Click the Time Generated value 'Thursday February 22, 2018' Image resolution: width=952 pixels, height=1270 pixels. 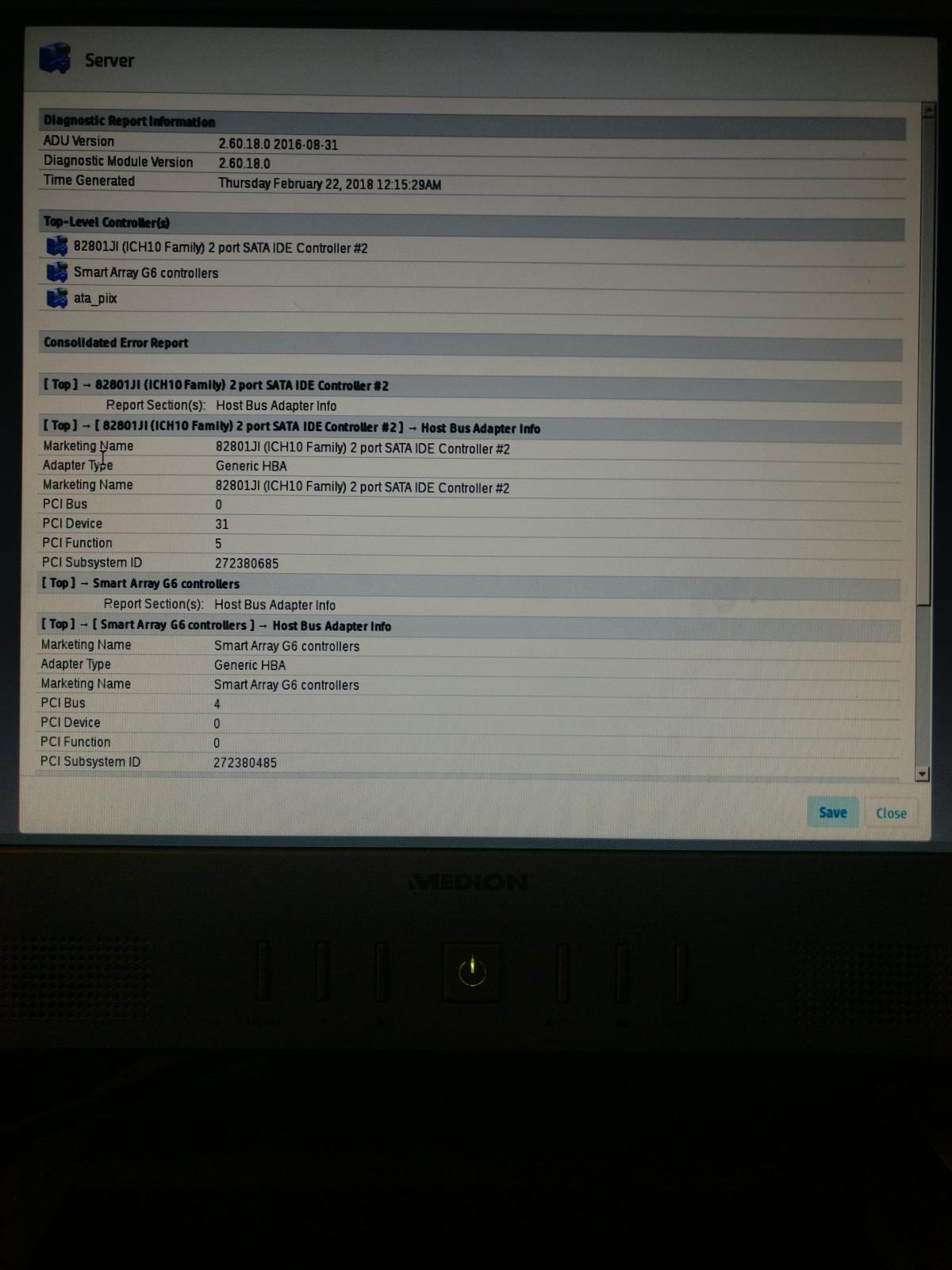pos(329,184)
